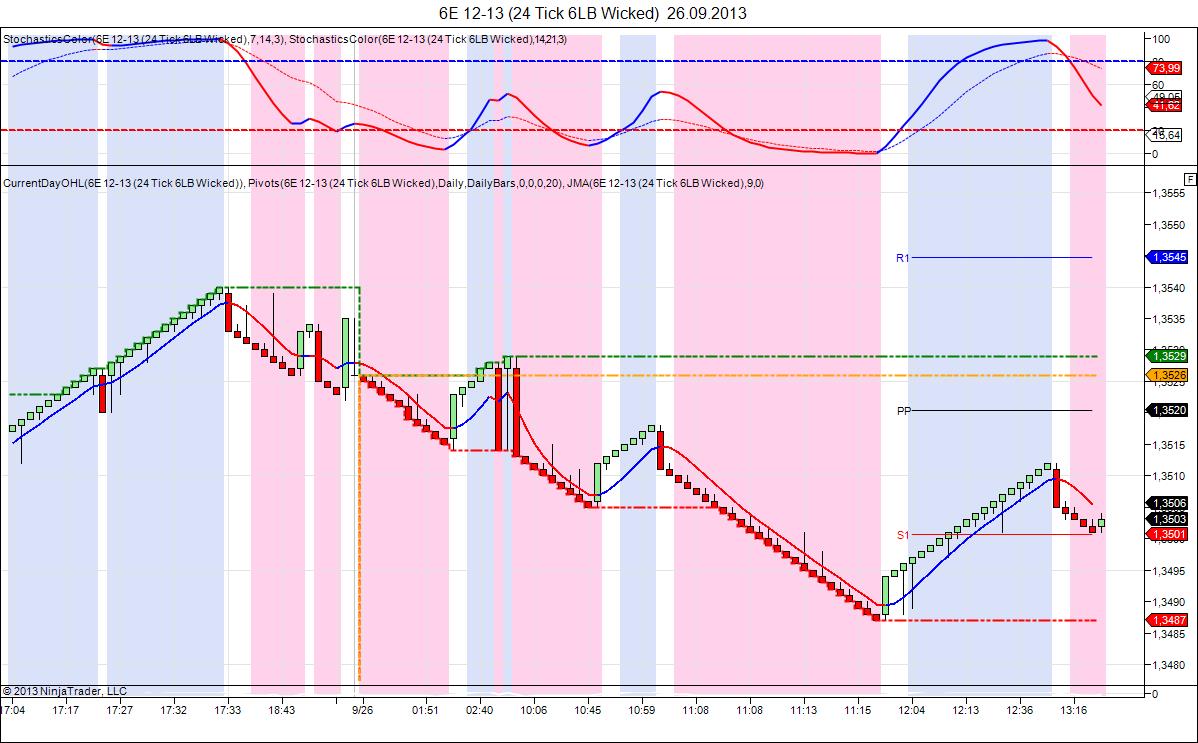The width and height of the screenshot is (1198, 743).
Task: Click the 1,3535 price axis label
Action: [x=1169, y=319]
